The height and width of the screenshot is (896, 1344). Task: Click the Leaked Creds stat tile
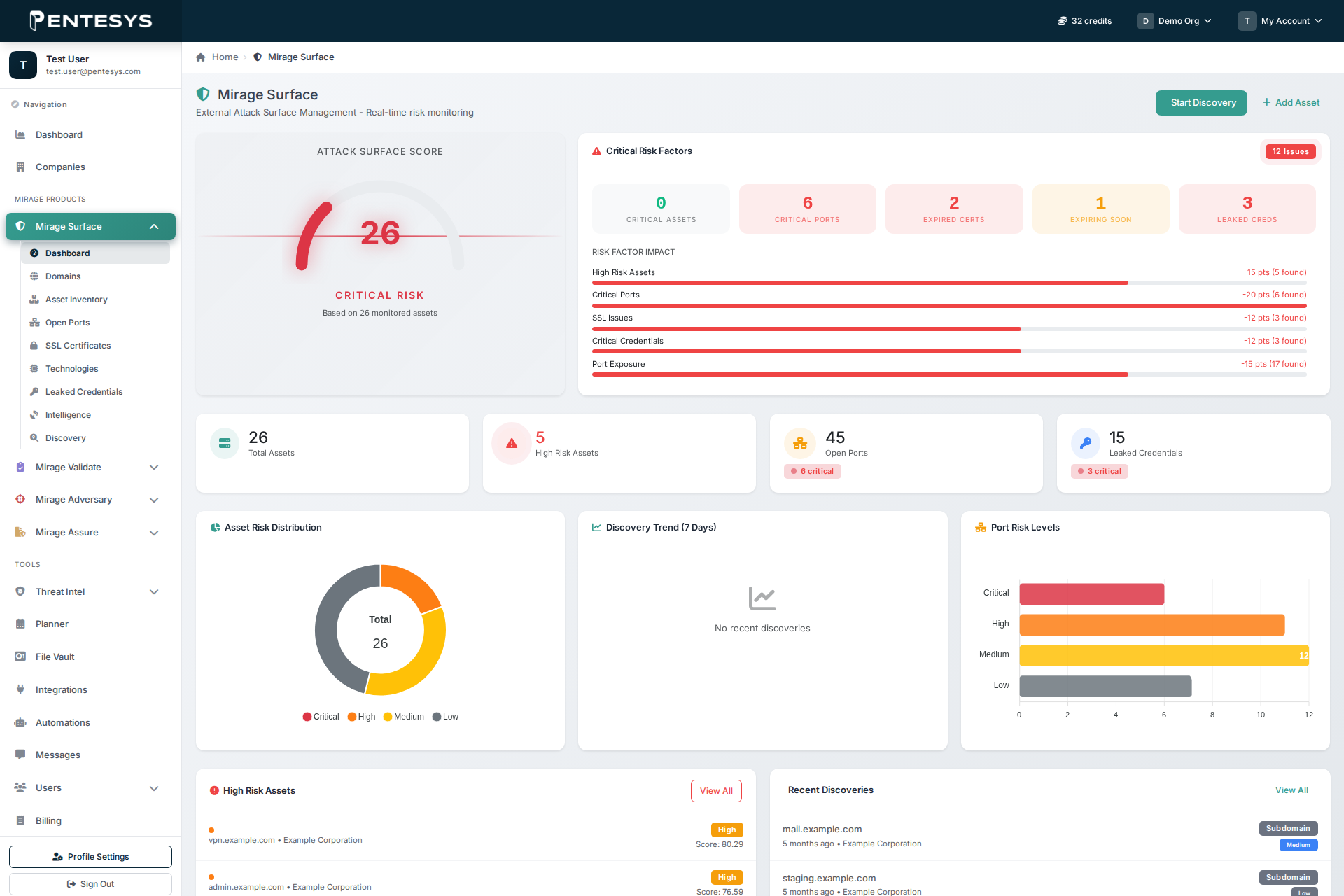1247,209
